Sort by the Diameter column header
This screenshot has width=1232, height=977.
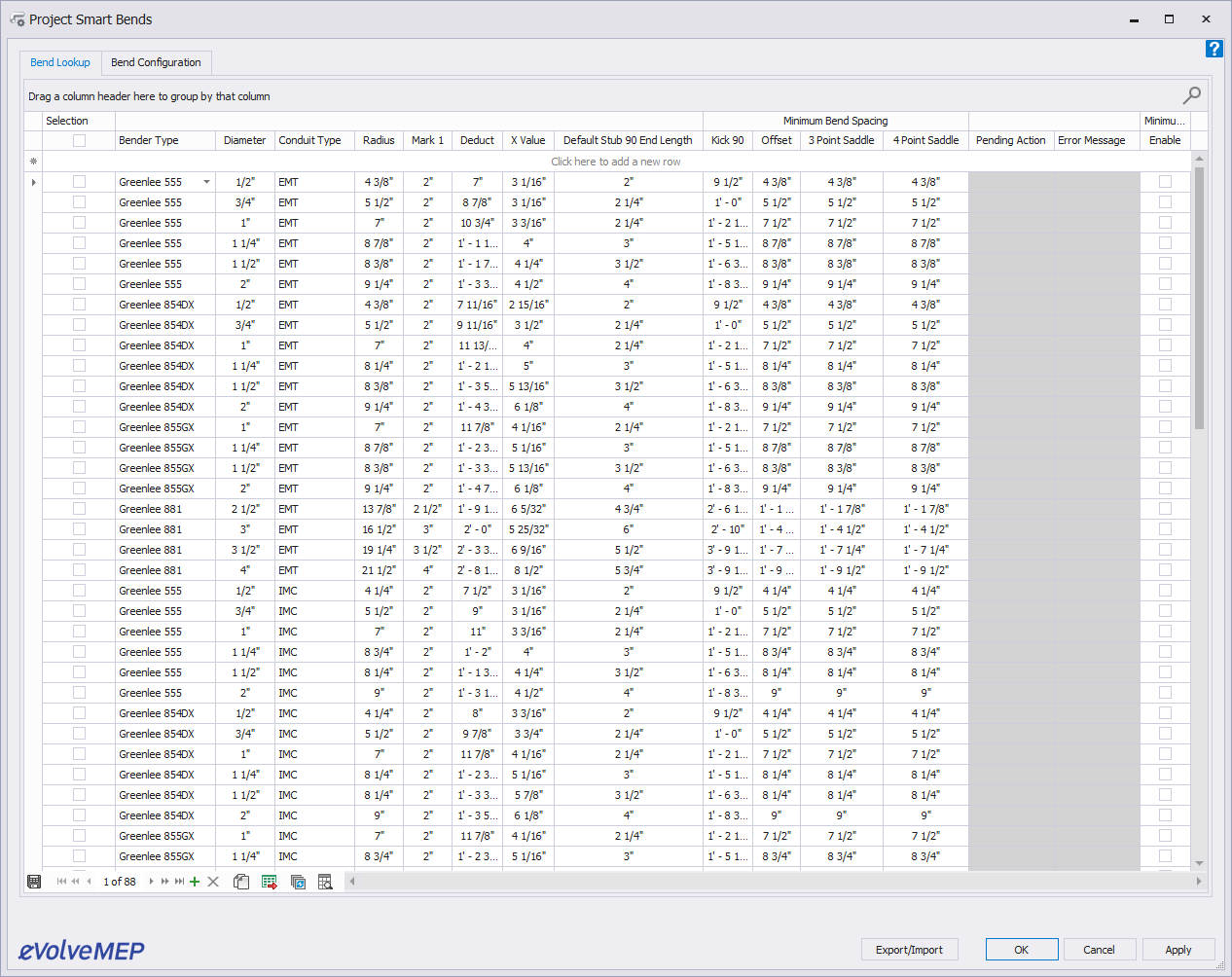point(245,140)
